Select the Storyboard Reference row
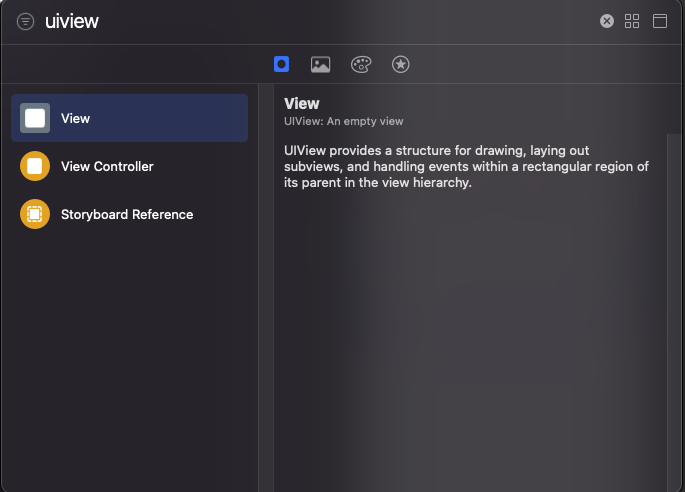This screenshot has width=685, height=492. click(x=130, y=214)
